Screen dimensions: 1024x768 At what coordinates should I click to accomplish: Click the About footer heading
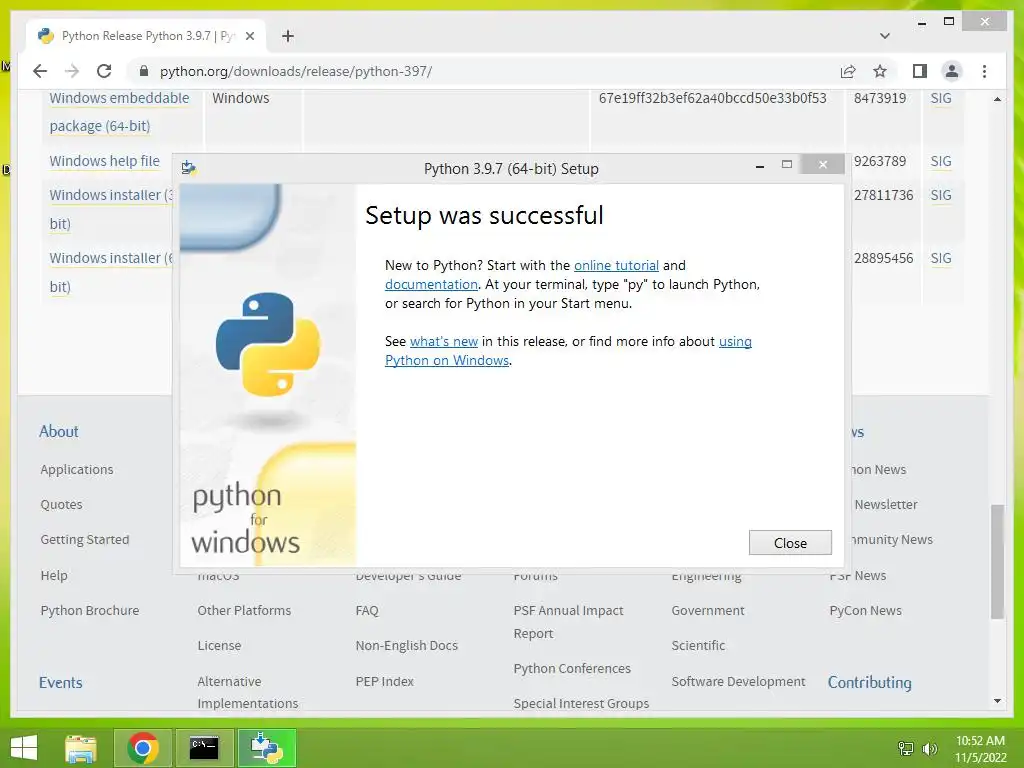coord(59,431)
